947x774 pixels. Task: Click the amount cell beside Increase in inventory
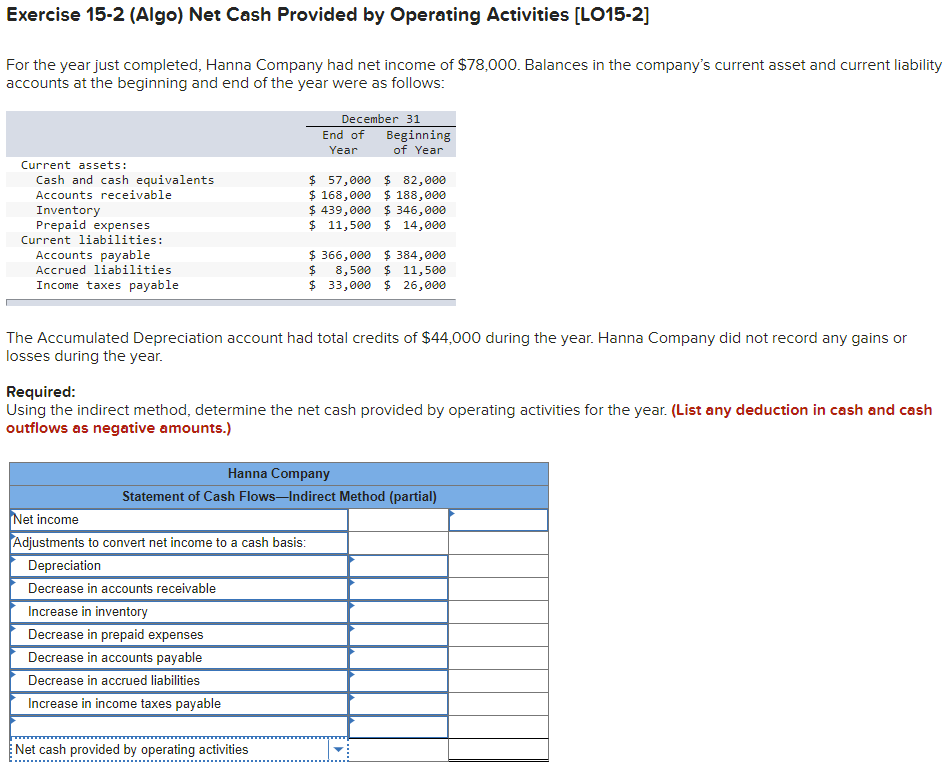coord(398,611)
